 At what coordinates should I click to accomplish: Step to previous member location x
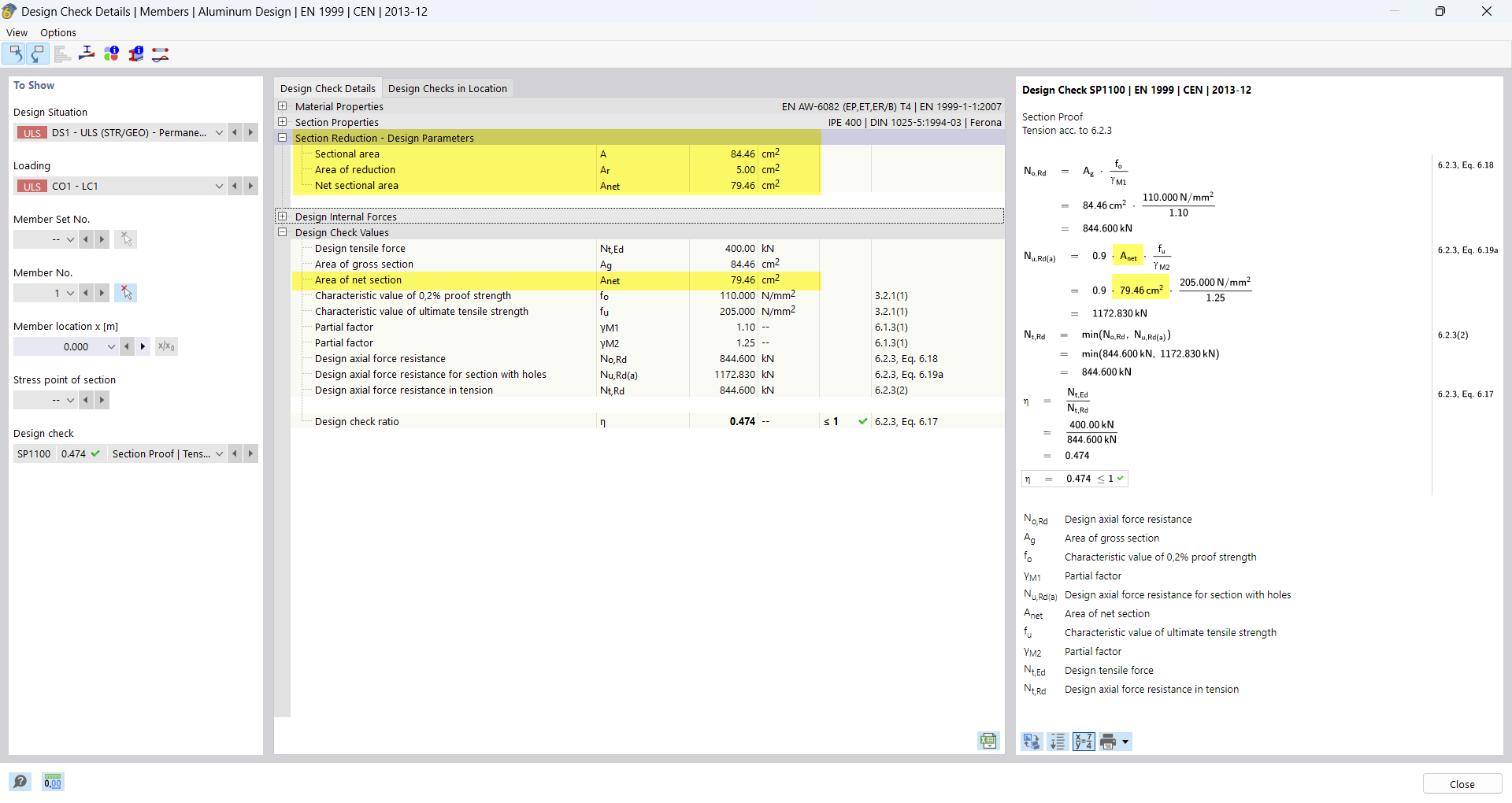pyautogui.click(x=127, y=346)
